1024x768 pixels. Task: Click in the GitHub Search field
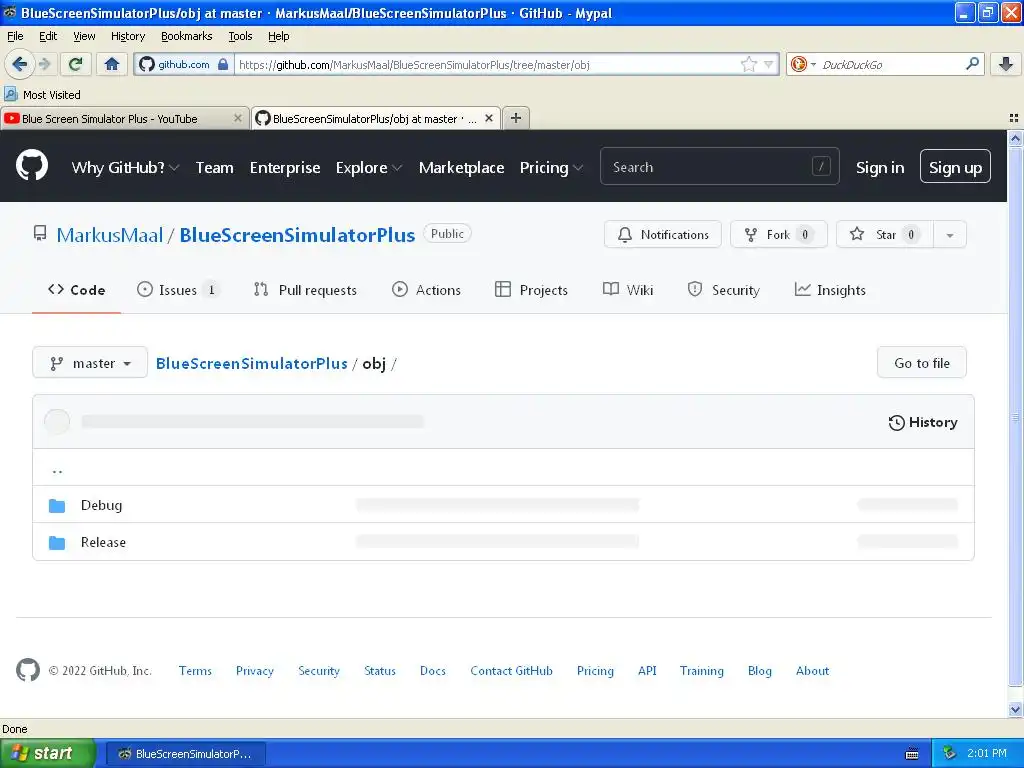[x=719, y=167]
